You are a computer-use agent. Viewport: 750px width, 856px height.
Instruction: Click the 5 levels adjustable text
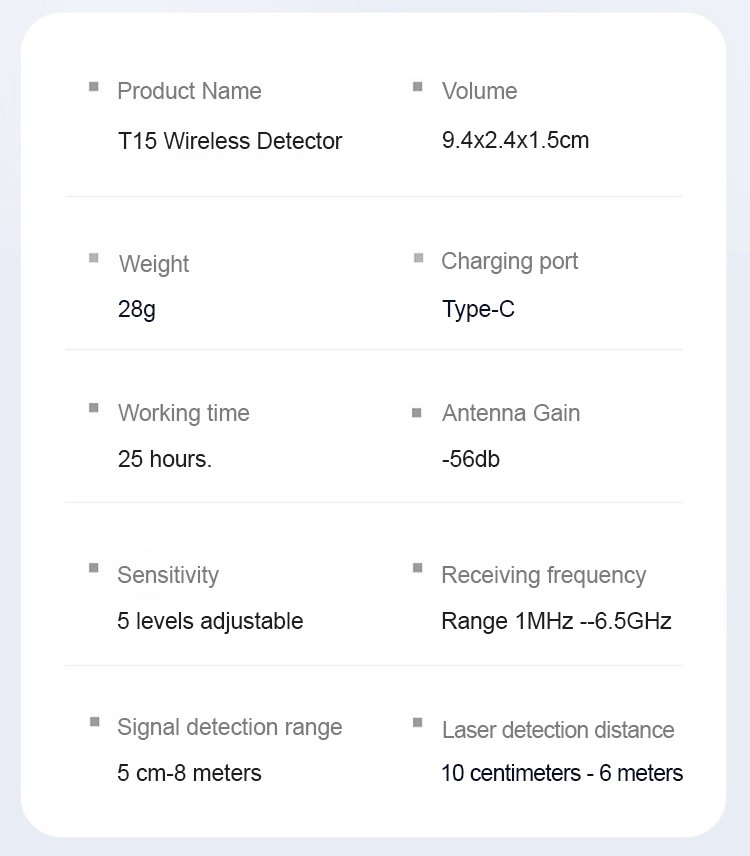pos(210,621)
